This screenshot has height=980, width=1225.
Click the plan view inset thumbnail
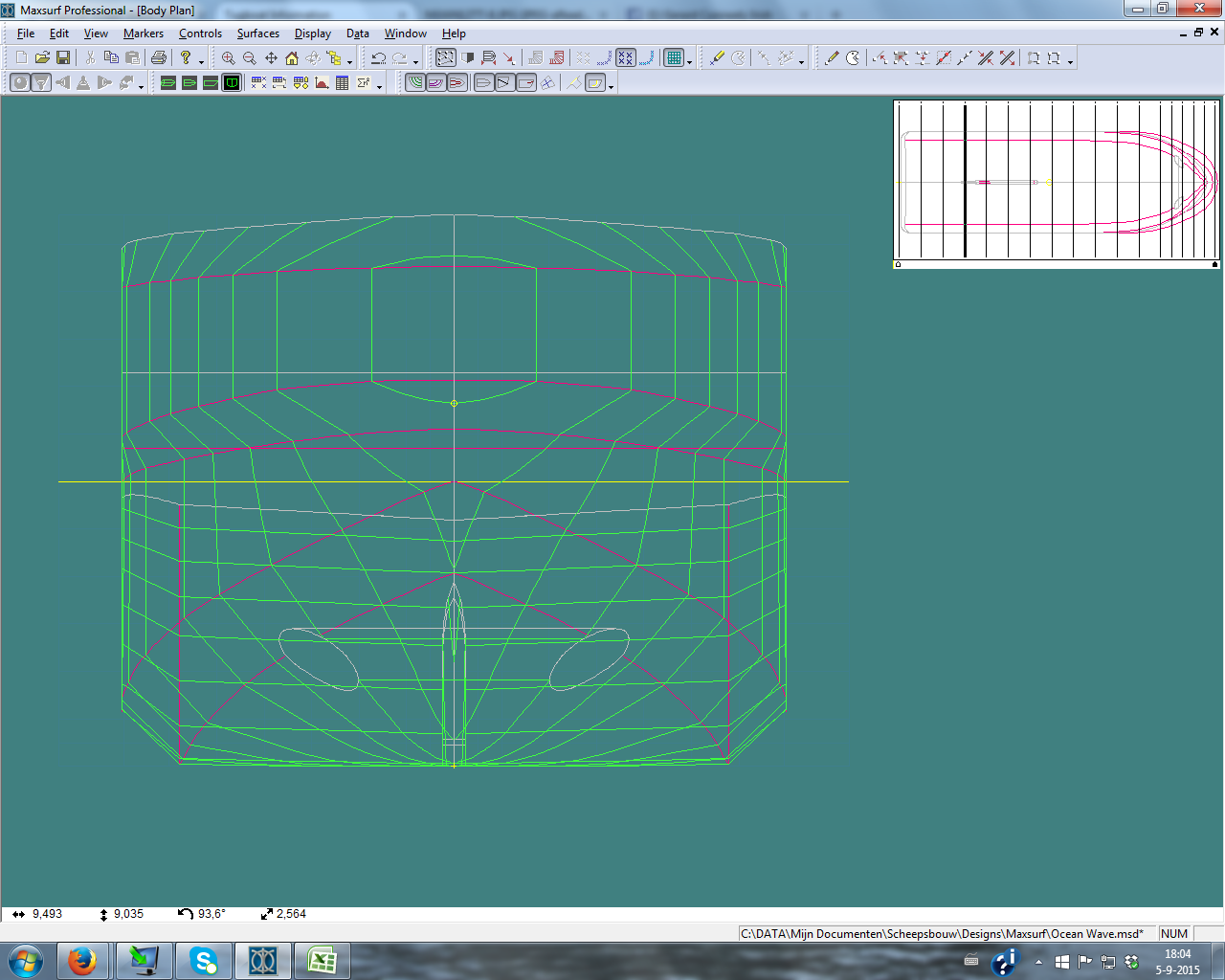coord(1057,184)
